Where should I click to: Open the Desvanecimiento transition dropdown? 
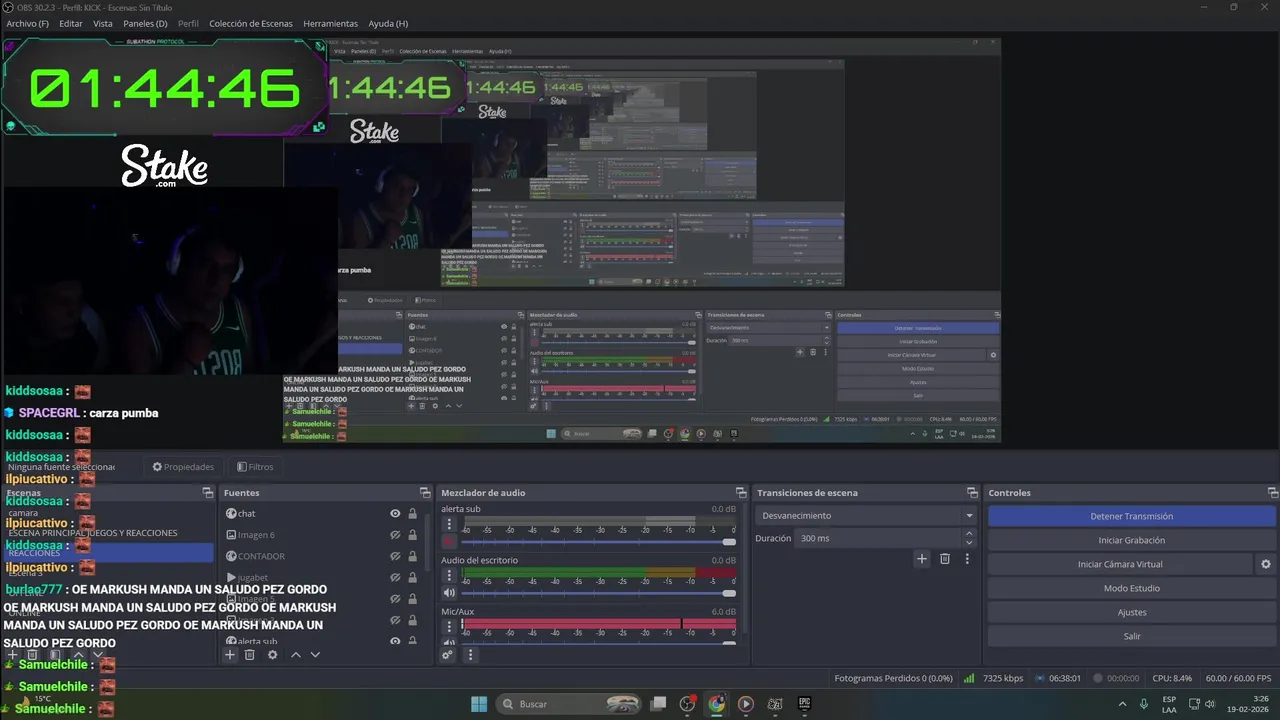[x=866, y=516]
